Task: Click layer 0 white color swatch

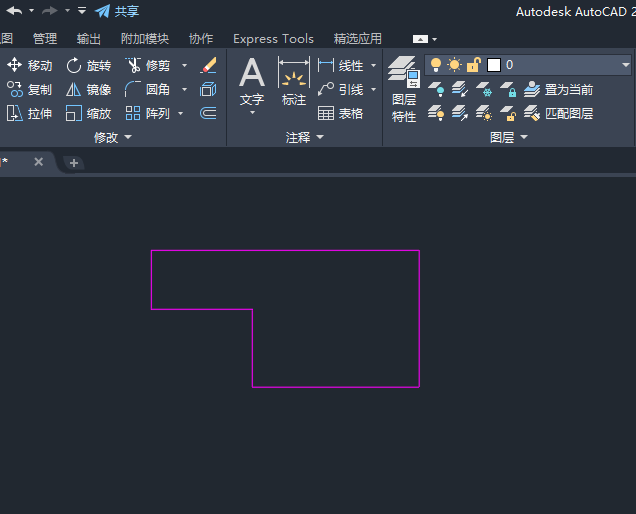Action: 494,65
